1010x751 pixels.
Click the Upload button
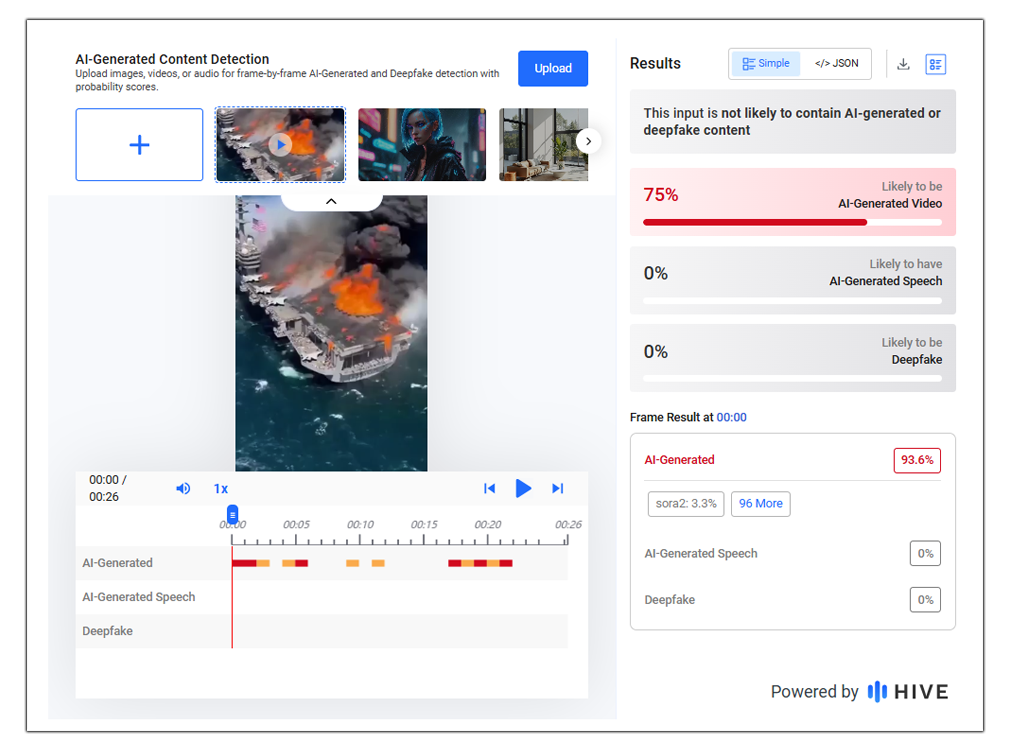pyautogui.click(x=552, y=68)
